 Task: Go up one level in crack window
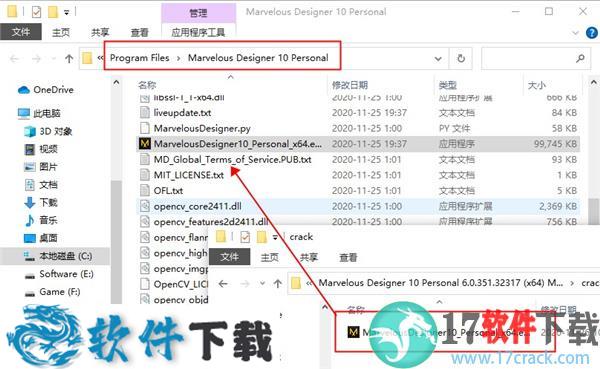278,284
